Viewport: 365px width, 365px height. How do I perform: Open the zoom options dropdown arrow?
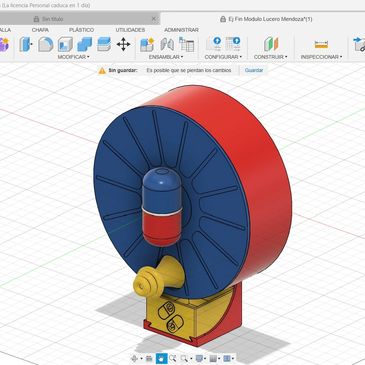[x=191, y=359]
